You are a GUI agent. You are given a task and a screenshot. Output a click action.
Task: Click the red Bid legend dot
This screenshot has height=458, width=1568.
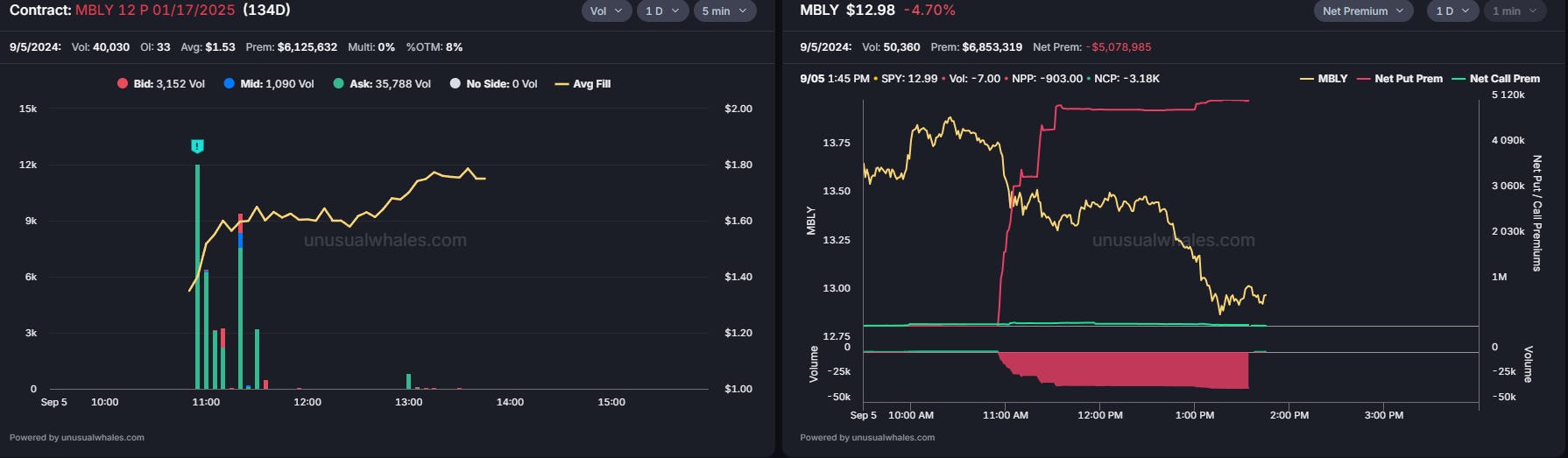[123, 84]
